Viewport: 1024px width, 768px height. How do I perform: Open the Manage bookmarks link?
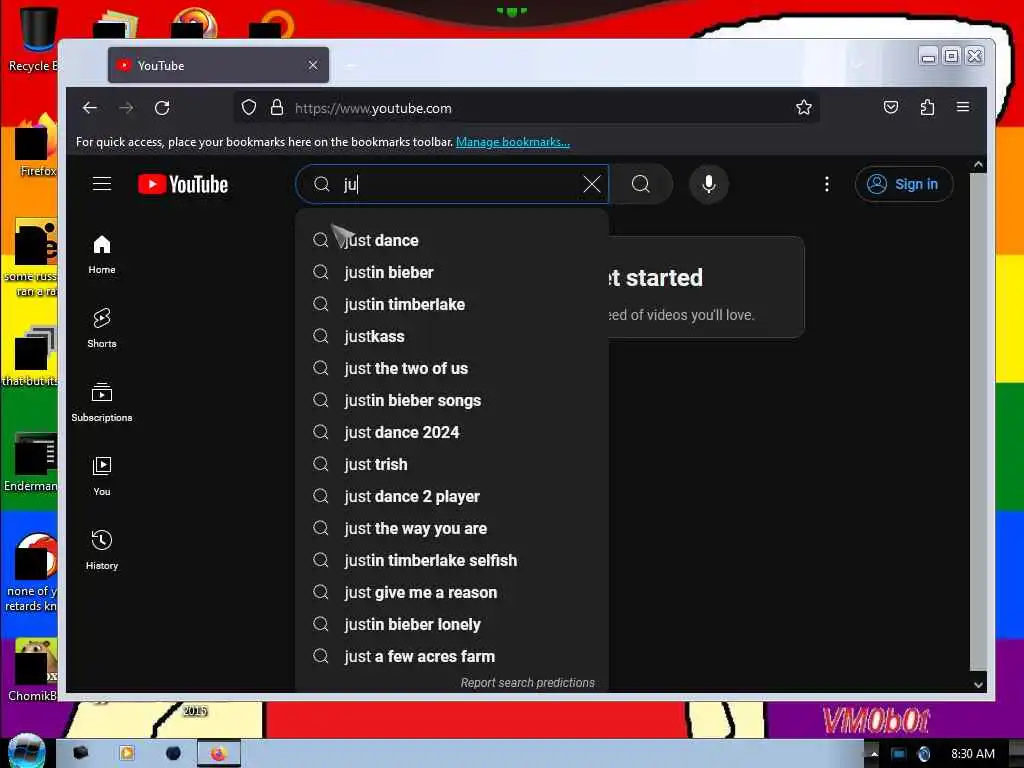513,142
